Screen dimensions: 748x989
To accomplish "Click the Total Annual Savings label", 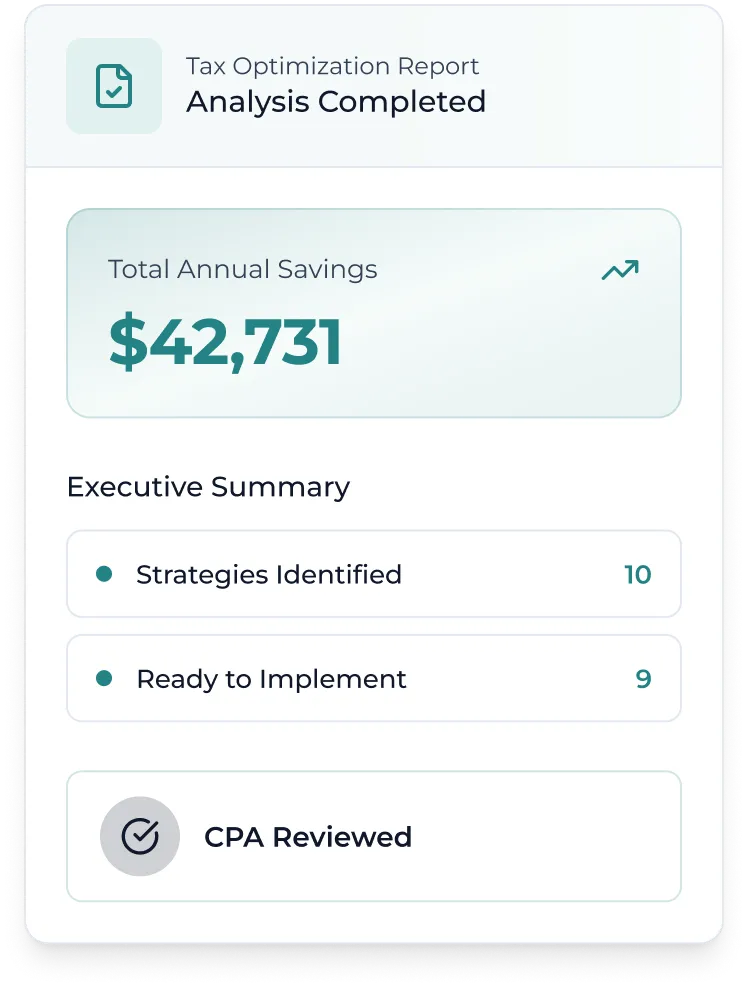I will (x=243, y=269).
